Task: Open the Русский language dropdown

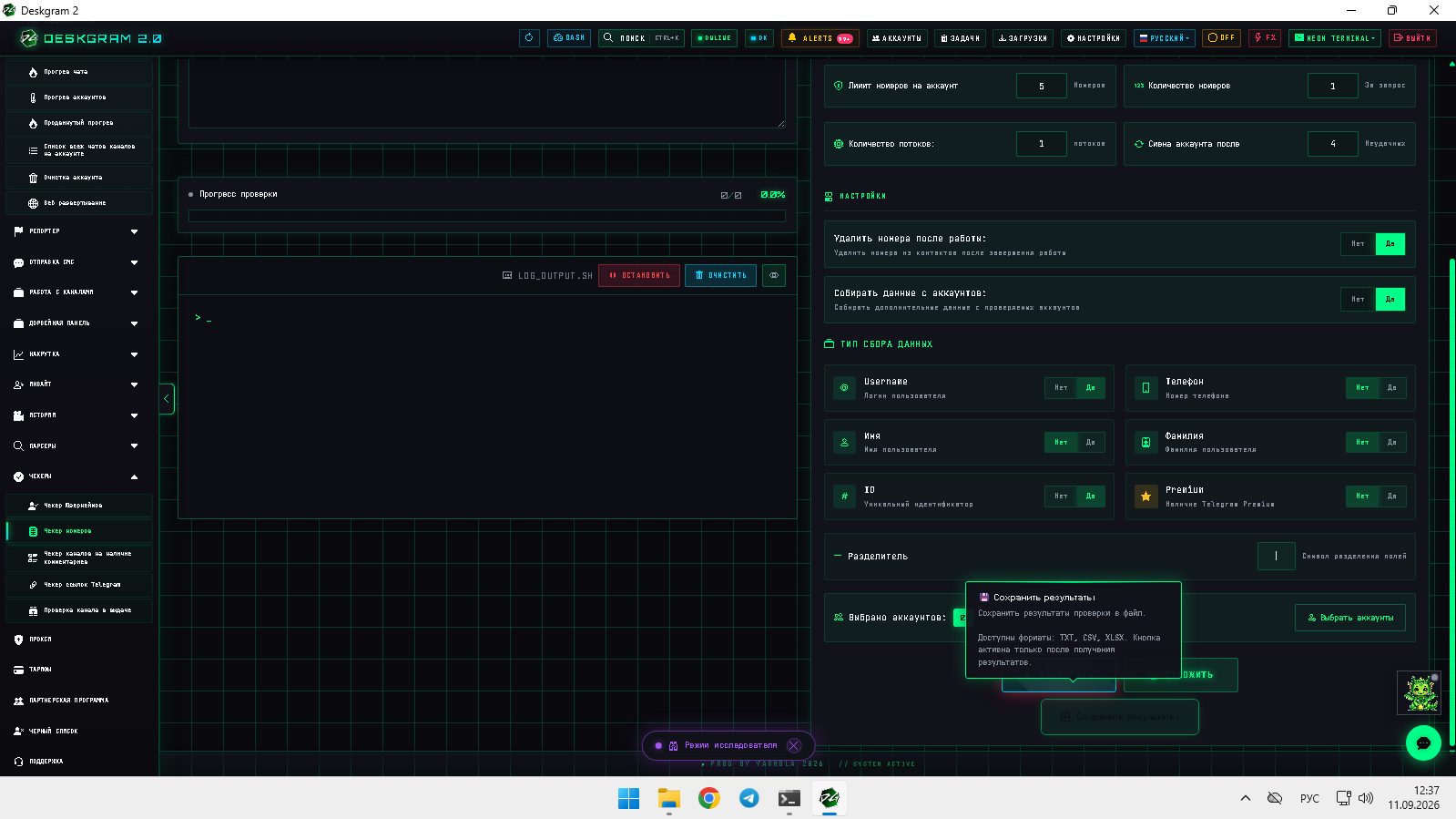Action: pos(1165,38)
